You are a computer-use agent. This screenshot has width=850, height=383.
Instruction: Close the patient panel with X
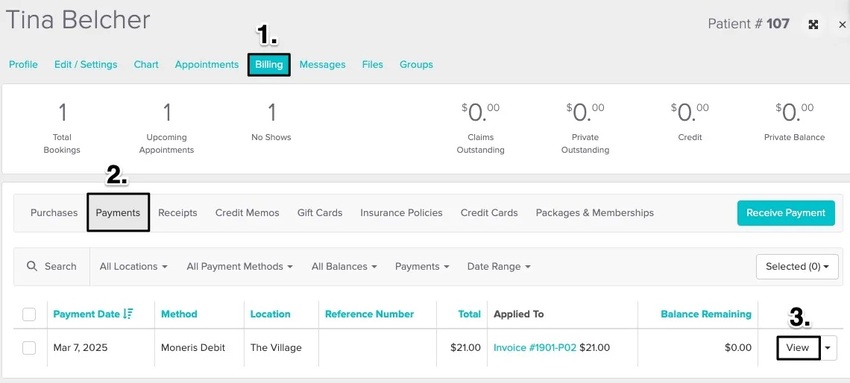click(842, 25)
